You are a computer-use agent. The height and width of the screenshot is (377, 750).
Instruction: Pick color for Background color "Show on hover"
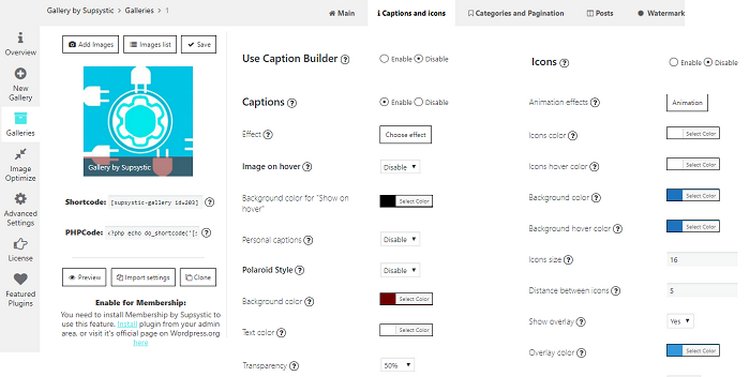406,201
